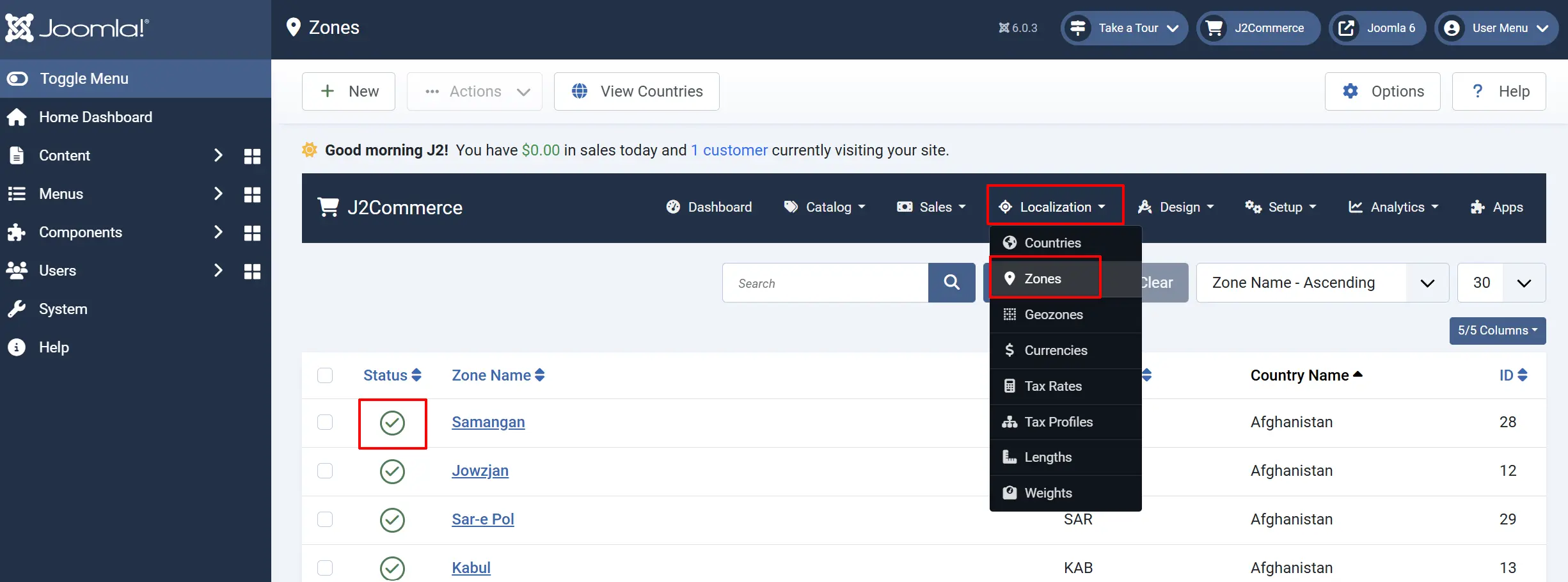Image resolution: width=1568 pixels, height=582 pixels.
Task: Expand the Catalog menu
Action: [x=825, y=207]
